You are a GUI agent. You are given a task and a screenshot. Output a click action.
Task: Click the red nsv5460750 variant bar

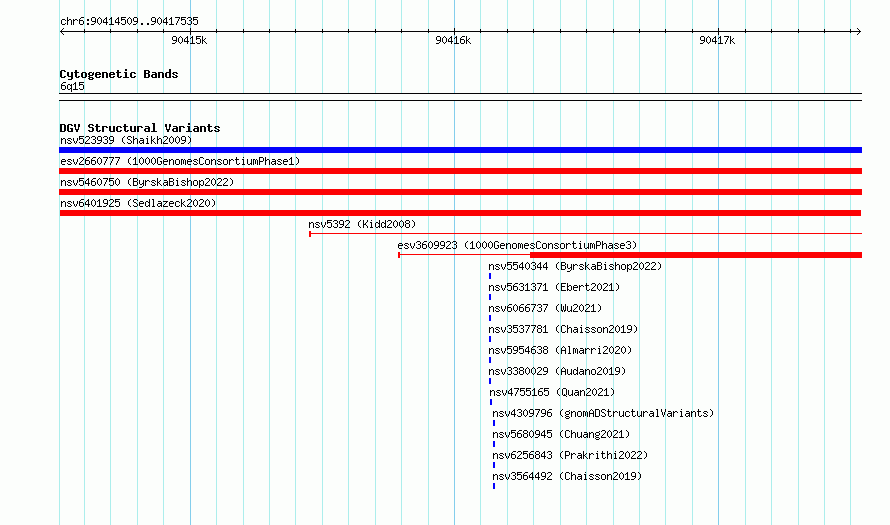click(x=460, y=192)
